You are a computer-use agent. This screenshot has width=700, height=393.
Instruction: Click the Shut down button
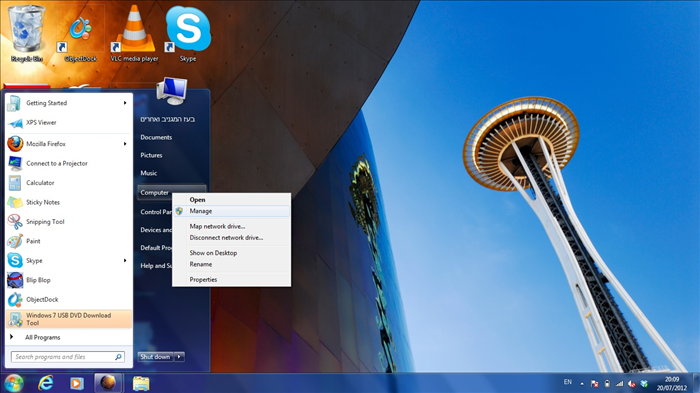tap(155, 357)
